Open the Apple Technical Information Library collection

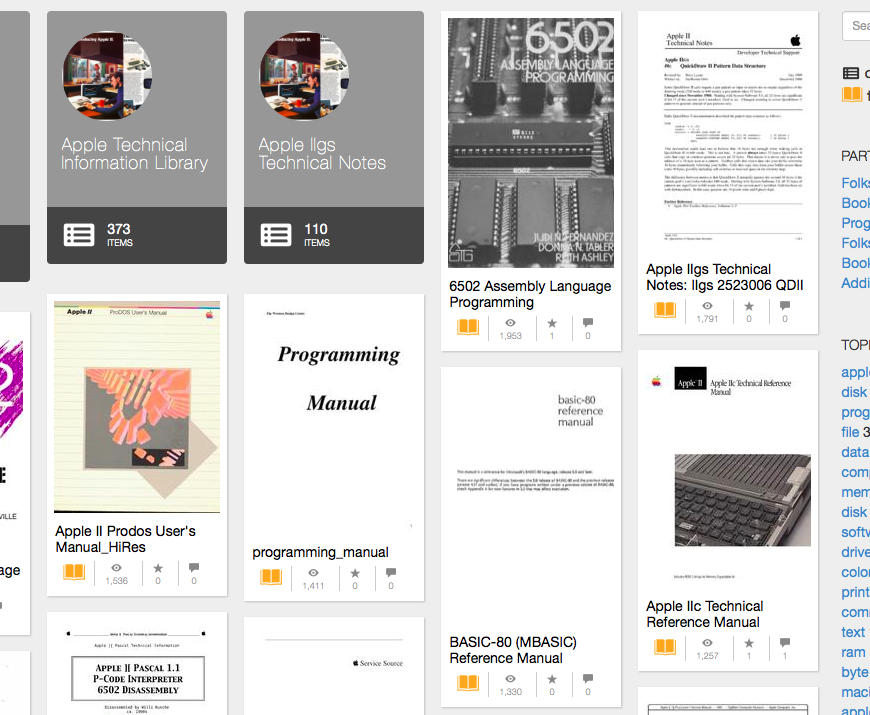click(134, 154)
